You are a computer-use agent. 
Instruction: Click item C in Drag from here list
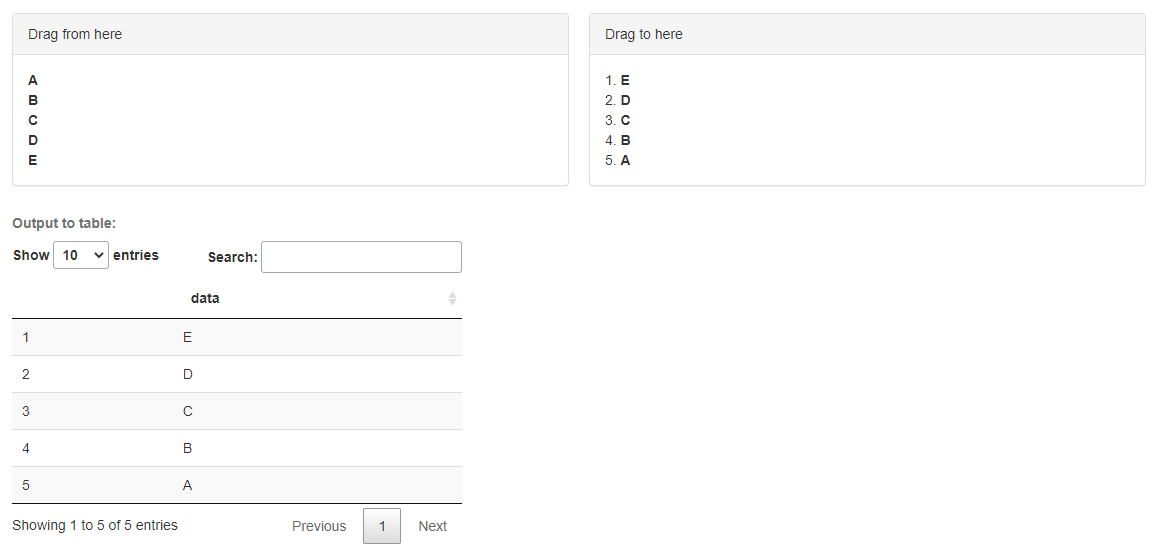coord(33,120)
